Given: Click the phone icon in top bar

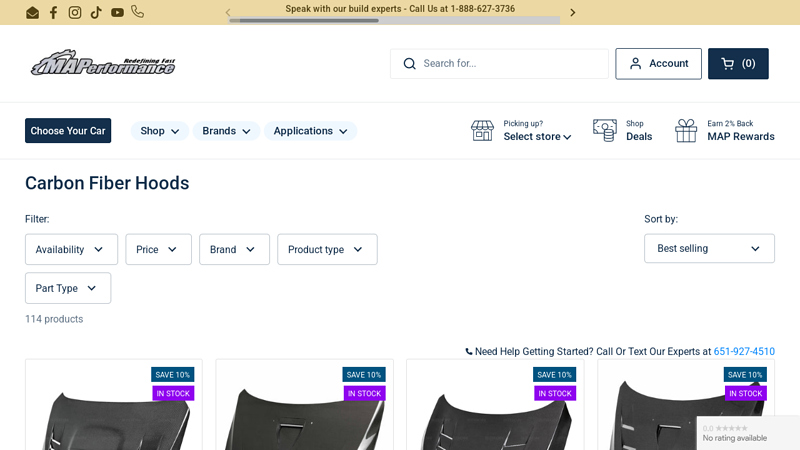Looking at the screenshot, I should click(x=137, y=12).
